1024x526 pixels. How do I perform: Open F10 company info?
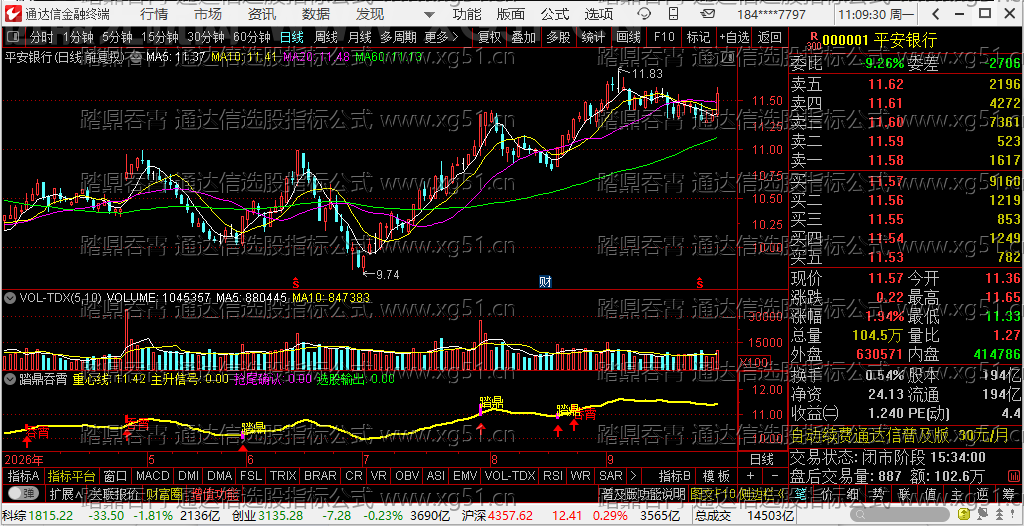[664, 37]
